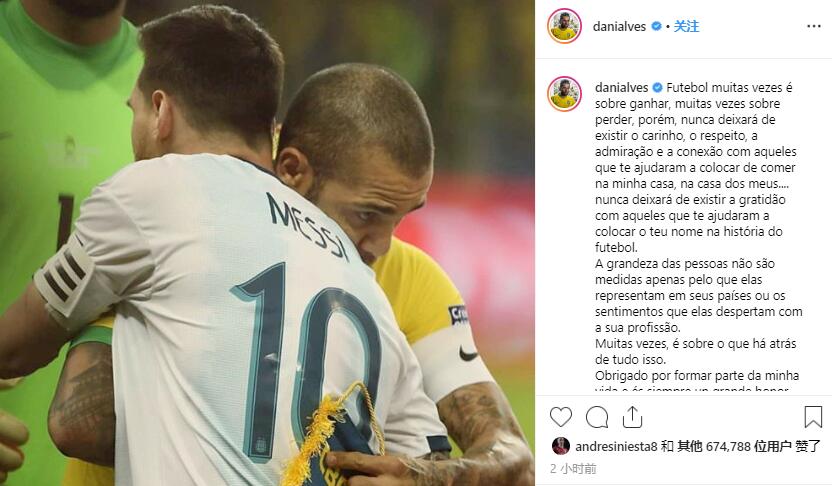Open danialves username in the caption
This screenshot has height=486, width=832.
coord(621,88)
